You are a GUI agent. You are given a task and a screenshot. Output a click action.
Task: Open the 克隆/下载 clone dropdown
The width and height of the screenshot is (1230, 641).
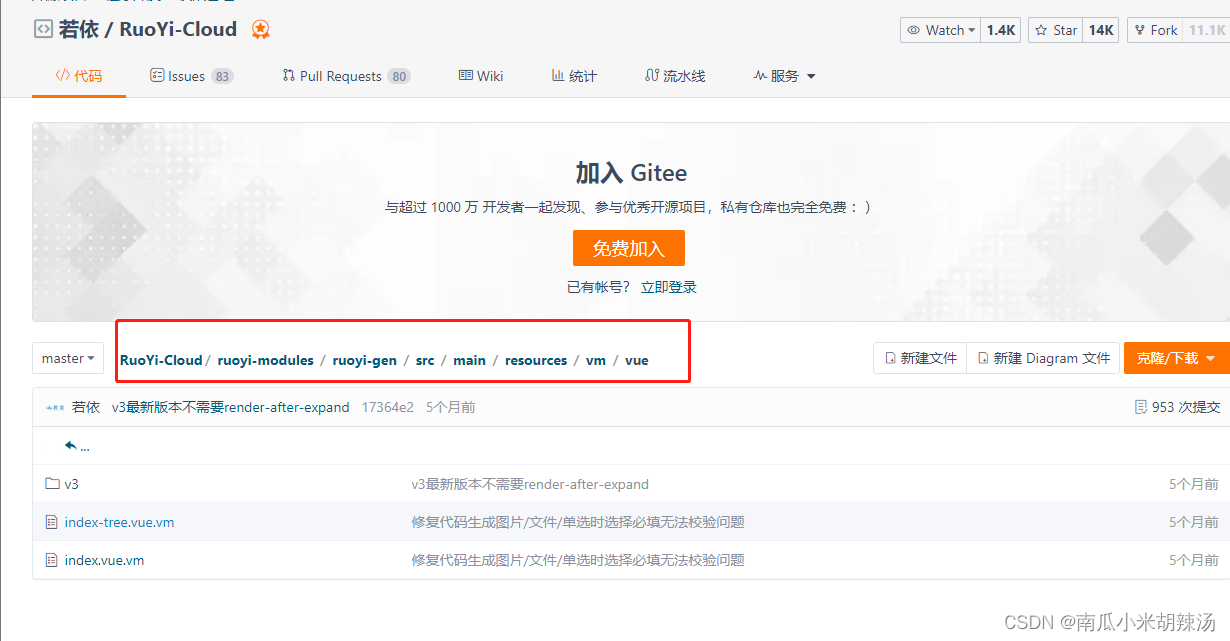(1177, 358)
